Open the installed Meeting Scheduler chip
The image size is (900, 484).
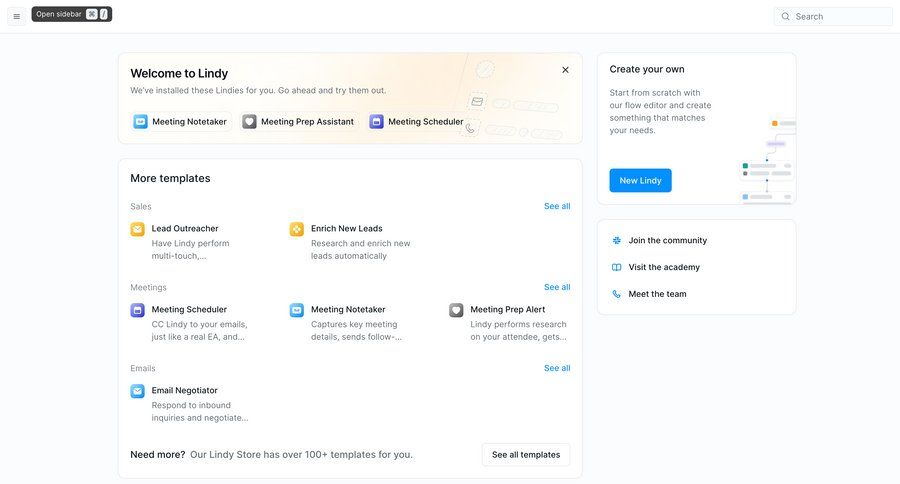click(417, 122)
